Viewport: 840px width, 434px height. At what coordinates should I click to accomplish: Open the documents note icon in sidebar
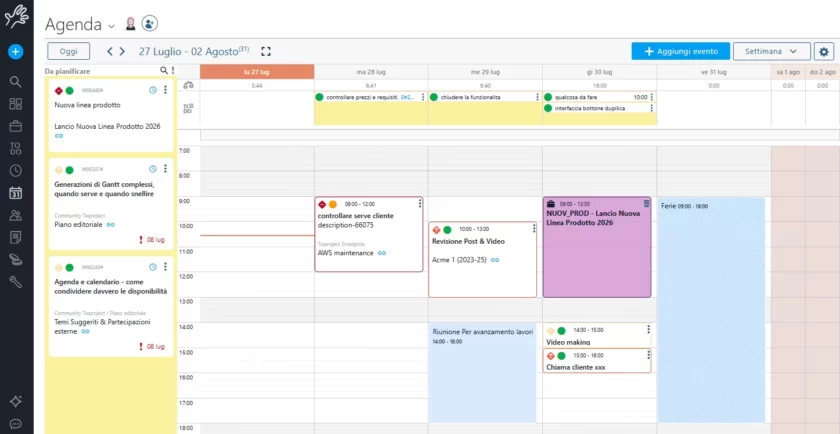tap(16, 237)
